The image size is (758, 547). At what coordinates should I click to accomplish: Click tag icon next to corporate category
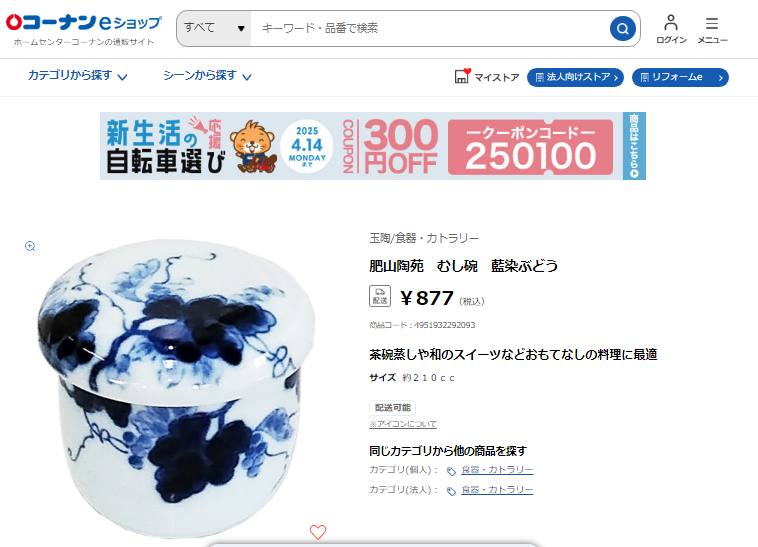tap(451, 491)
